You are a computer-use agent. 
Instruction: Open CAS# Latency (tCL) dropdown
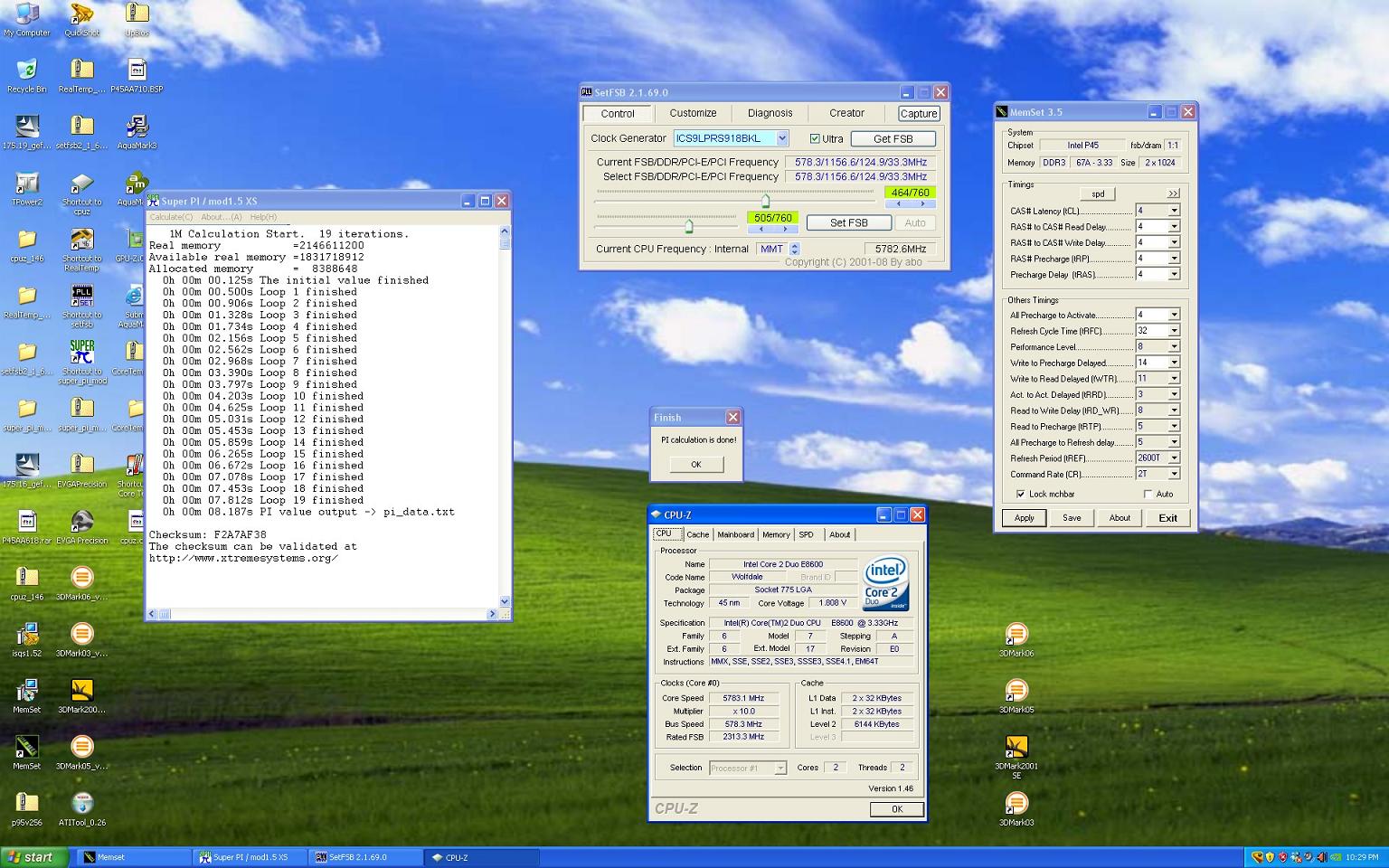point(1174,211)
